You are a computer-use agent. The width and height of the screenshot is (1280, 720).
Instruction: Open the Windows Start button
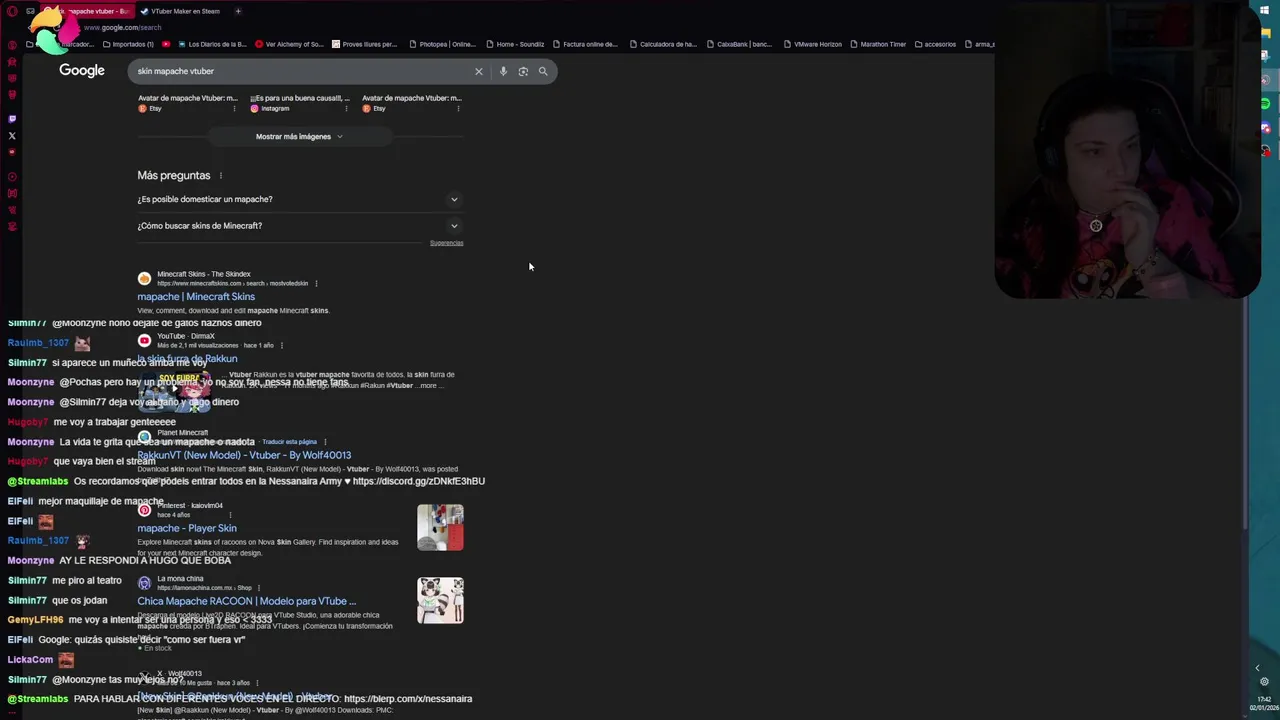tap(1264, 11)
